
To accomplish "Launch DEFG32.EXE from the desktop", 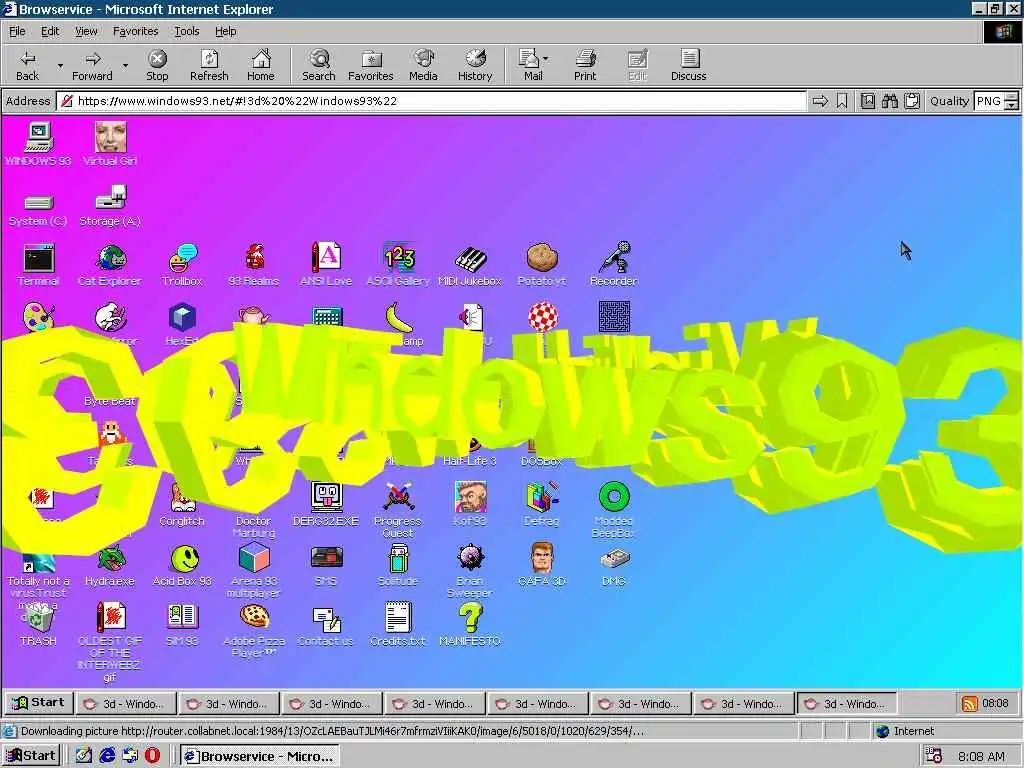I will [326, 504].
